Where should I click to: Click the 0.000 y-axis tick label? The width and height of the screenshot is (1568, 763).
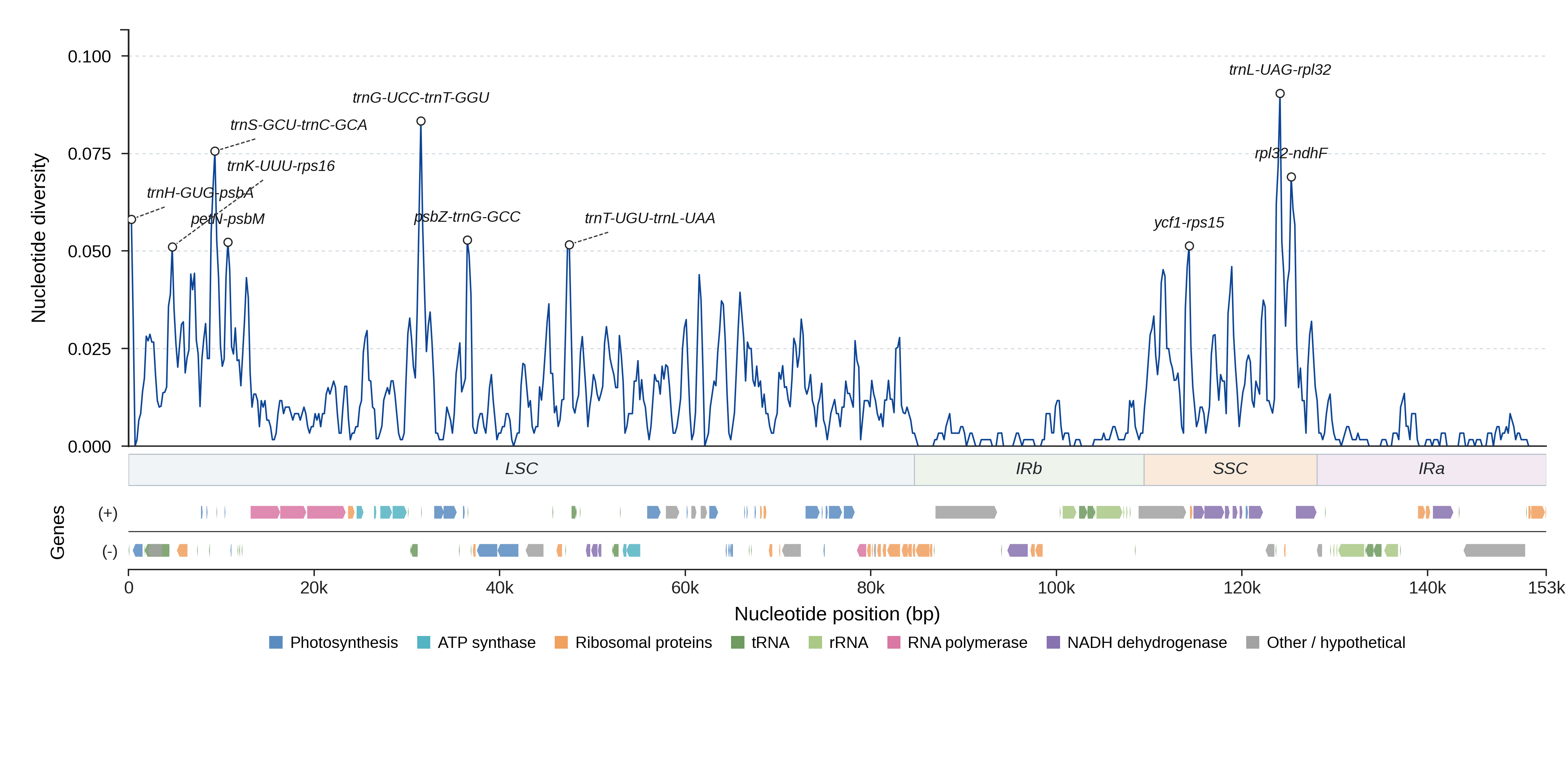90,447
